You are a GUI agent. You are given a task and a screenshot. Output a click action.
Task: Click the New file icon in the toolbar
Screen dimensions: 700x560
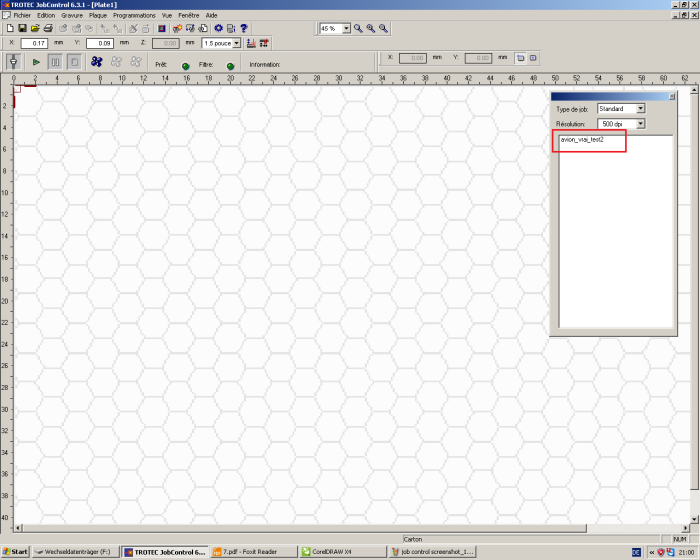tap(10, 28)
